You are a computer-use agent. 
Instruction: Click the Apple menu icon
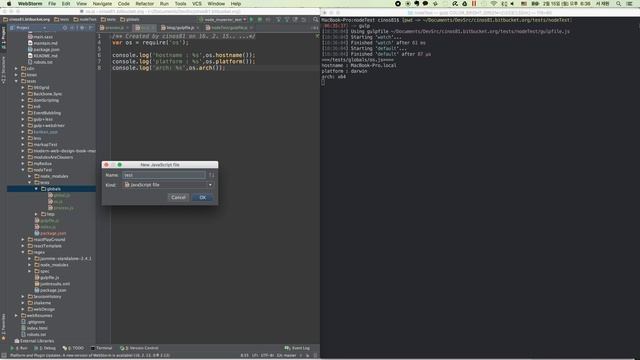(x=9, y=4)
